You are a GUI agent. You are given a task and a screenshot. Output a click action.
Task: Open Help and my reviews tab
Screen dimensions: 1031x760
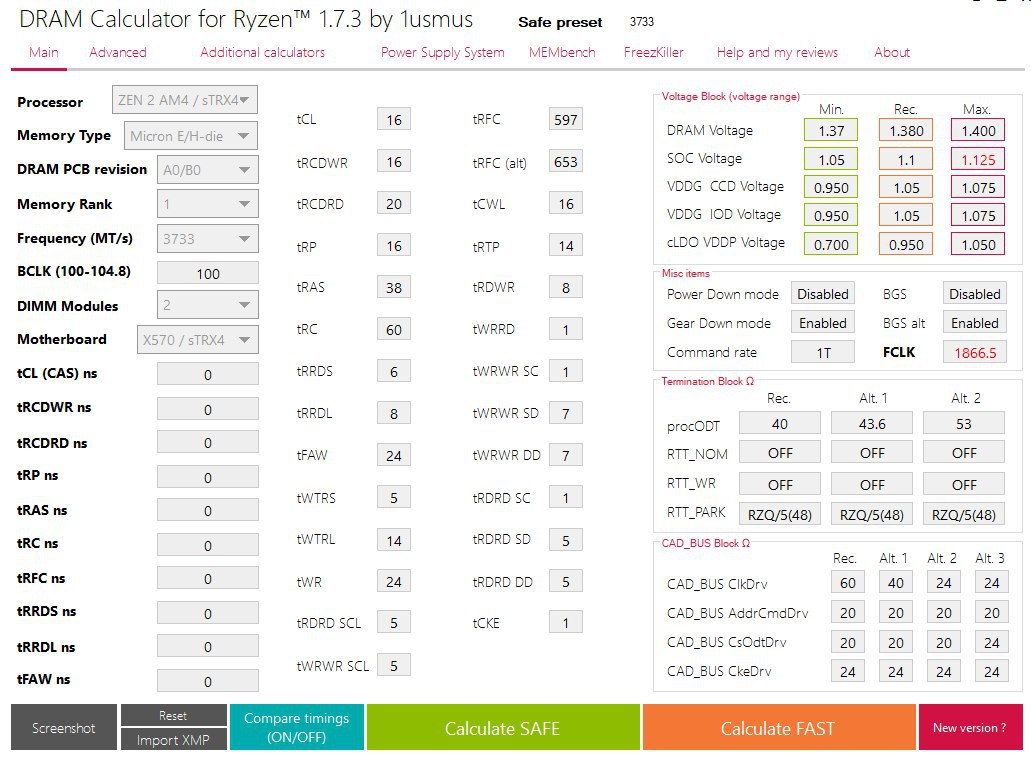[777, 53]
